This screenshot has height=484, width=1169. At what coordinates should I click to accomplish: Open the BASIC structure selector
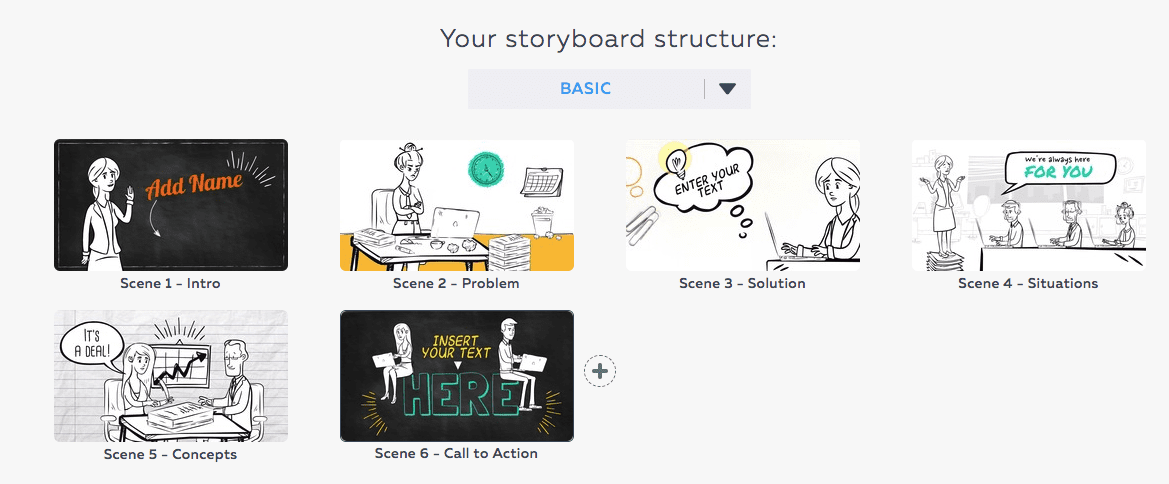click(x=586, y=88)
